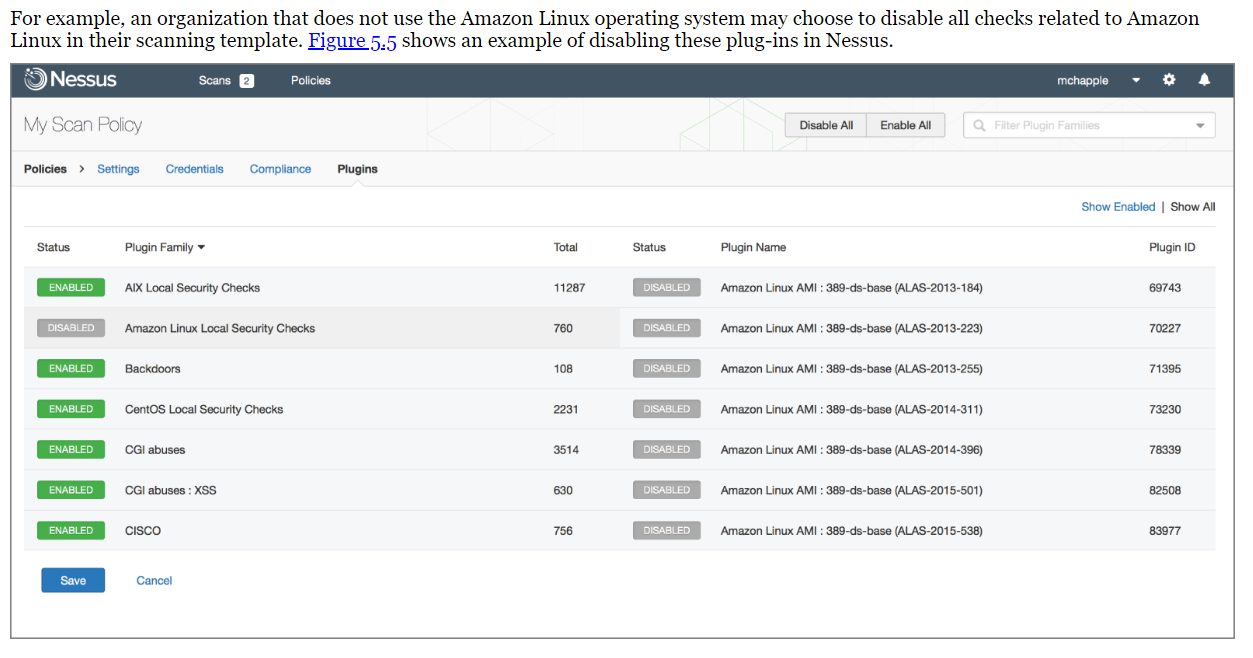Image resolution: width=1253 pixels, height=658 pixels.
Task: Click the Total value 760
Action: pos(563,328)
